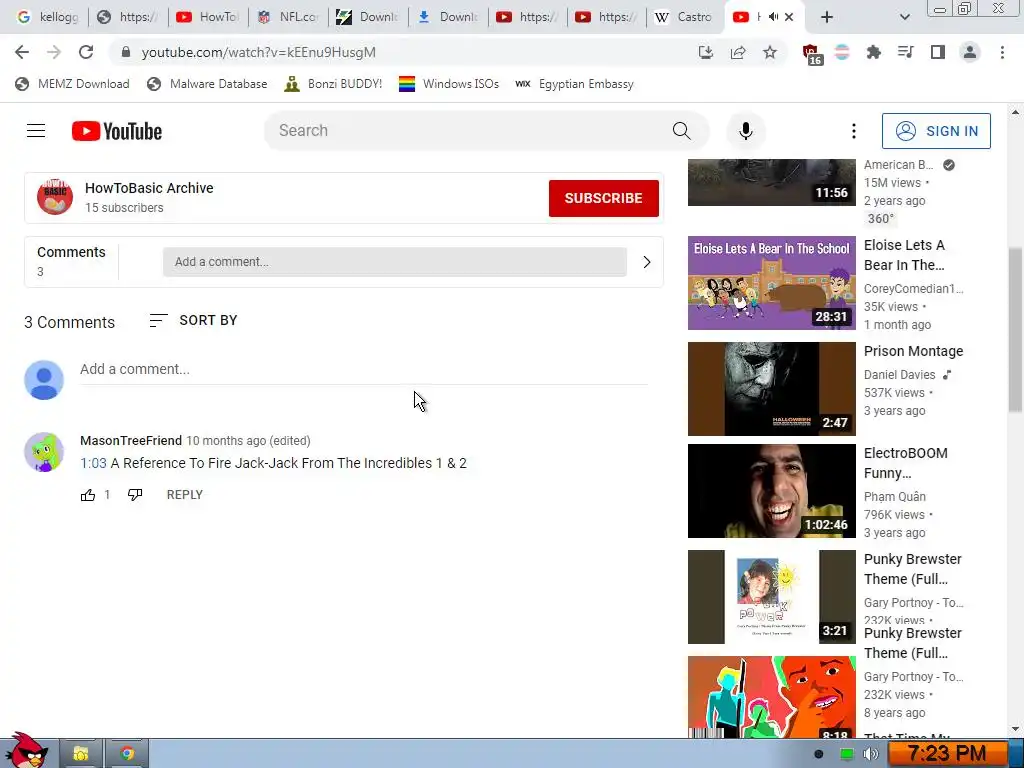
Task: Click the underlined Add a comment input
Action: pyautogui.click(x=363, y=370)
